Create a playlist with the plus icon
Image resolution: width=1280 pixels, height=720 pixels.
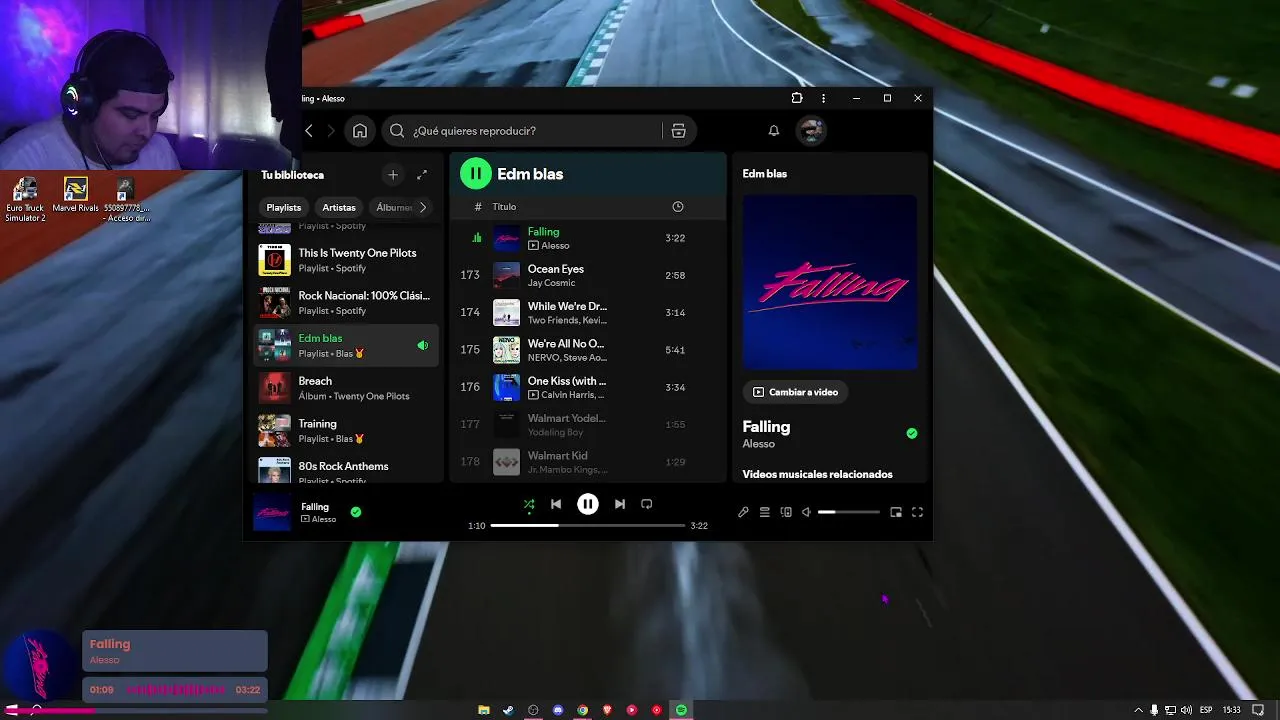(x=393, y=175)
